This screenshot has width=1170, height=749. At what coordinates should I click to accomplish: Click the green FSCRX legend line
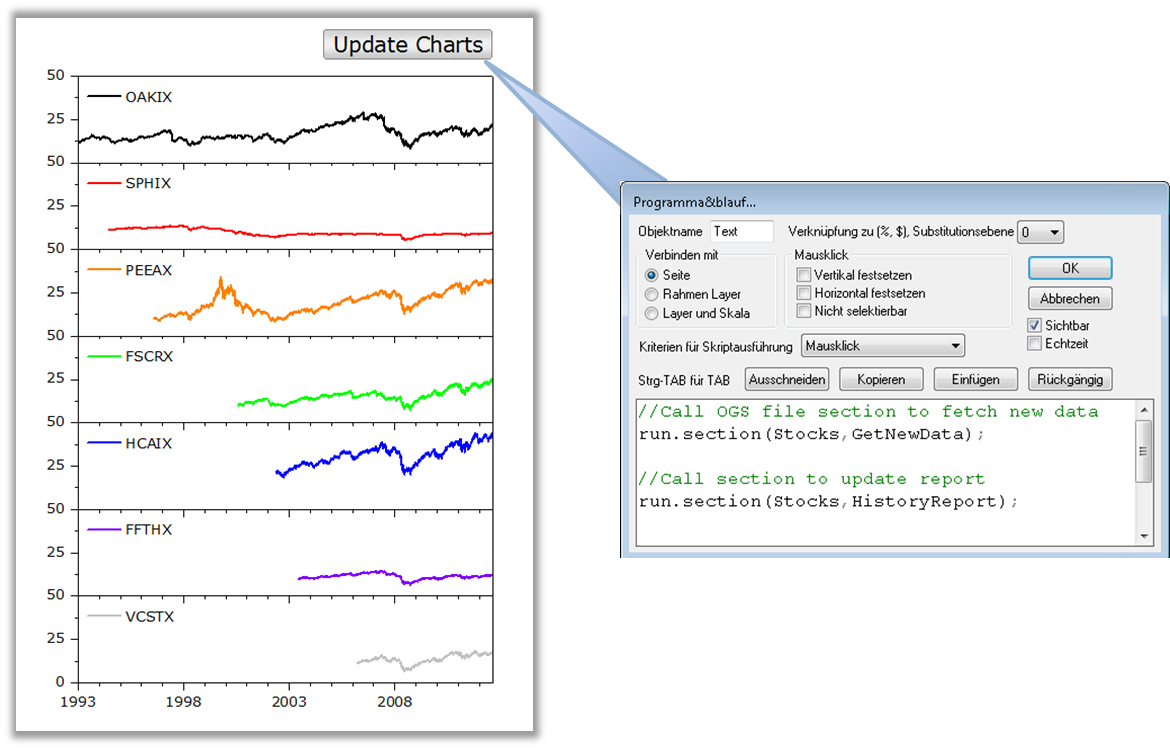[x=104, y=356]
